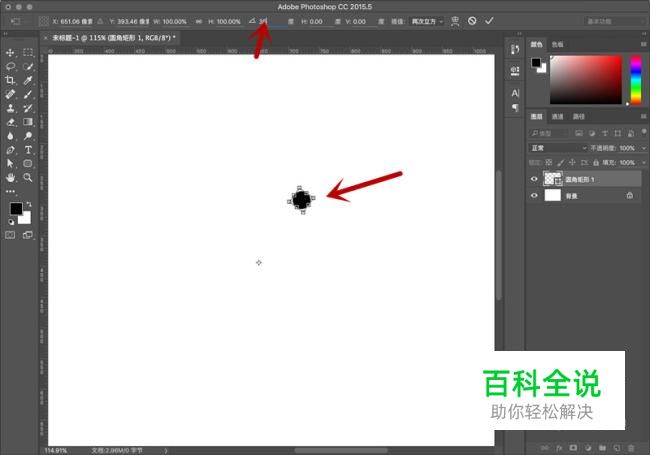Open the Layers panel options menu
The image size is (650, 455).
click(643, 116)
